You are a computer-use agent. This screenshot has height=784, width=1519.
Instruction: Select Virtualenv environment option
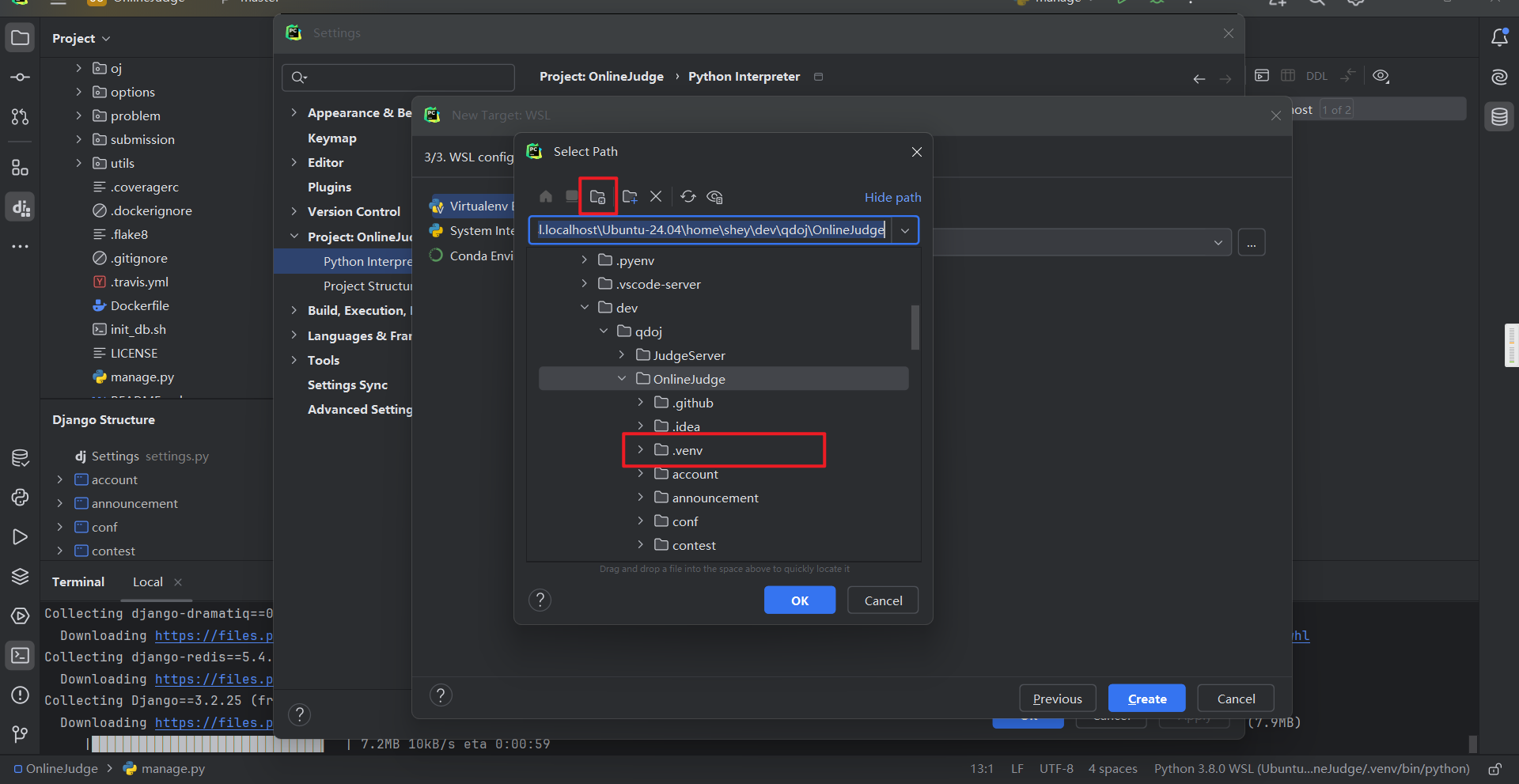coord(472,206)
